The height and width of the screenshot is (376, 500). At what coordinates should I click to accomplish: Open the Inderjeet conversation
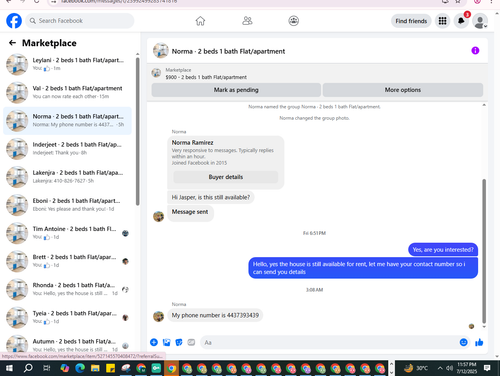(68, 149)
